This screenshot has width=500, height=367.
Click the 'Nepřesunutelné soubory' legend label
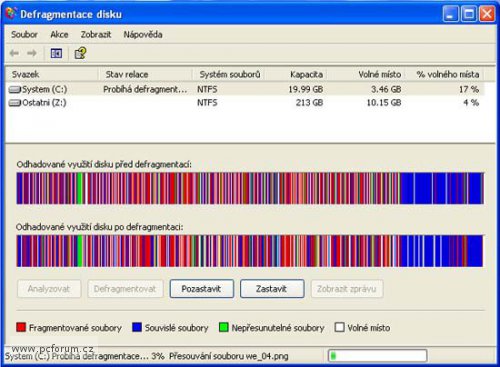[x=278, y=328]
